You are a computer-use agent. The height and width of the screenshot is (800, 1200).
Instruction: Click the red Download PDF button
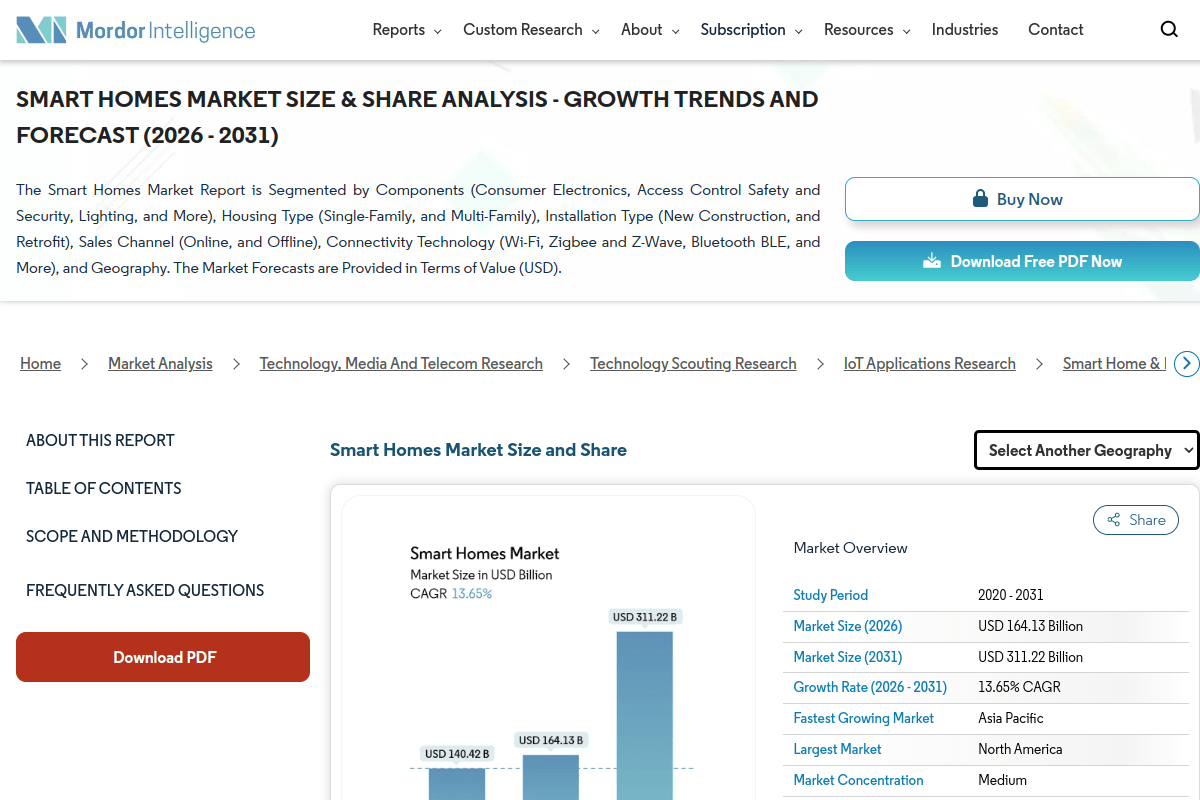pos(163,657)
